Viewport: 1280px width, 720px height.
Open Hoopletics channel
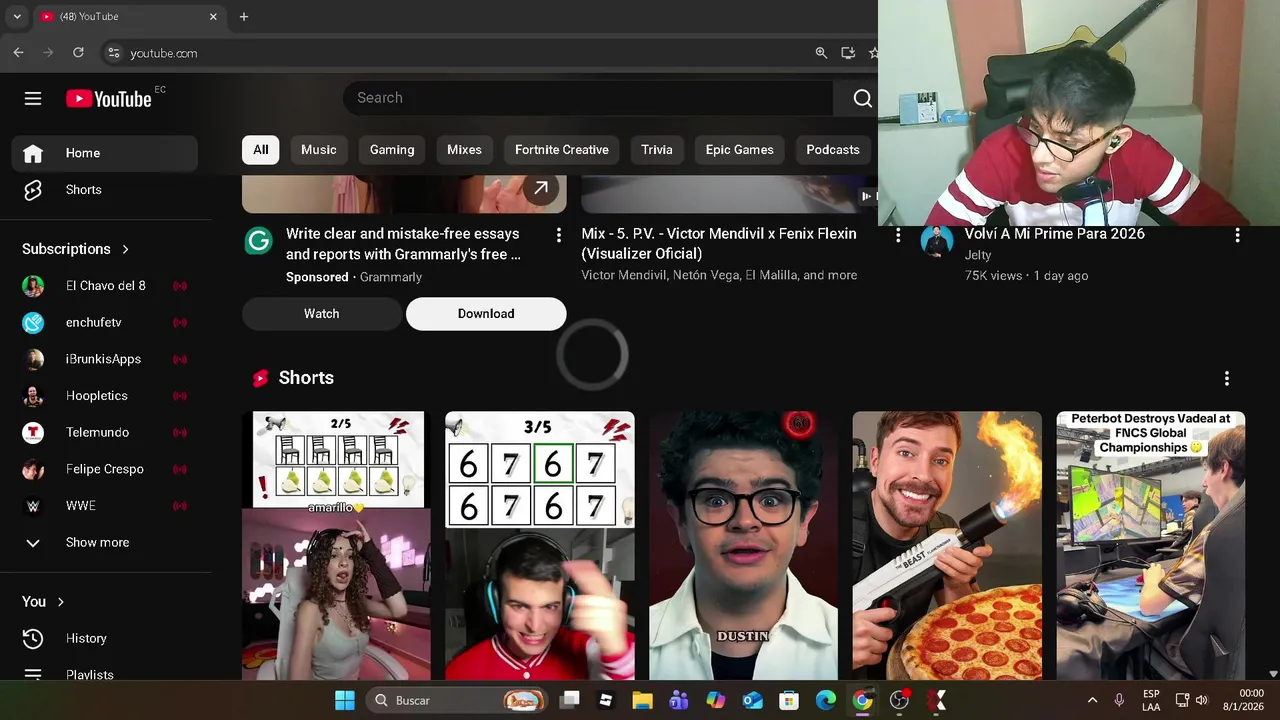pyautogui.click(x=105, y=396)
